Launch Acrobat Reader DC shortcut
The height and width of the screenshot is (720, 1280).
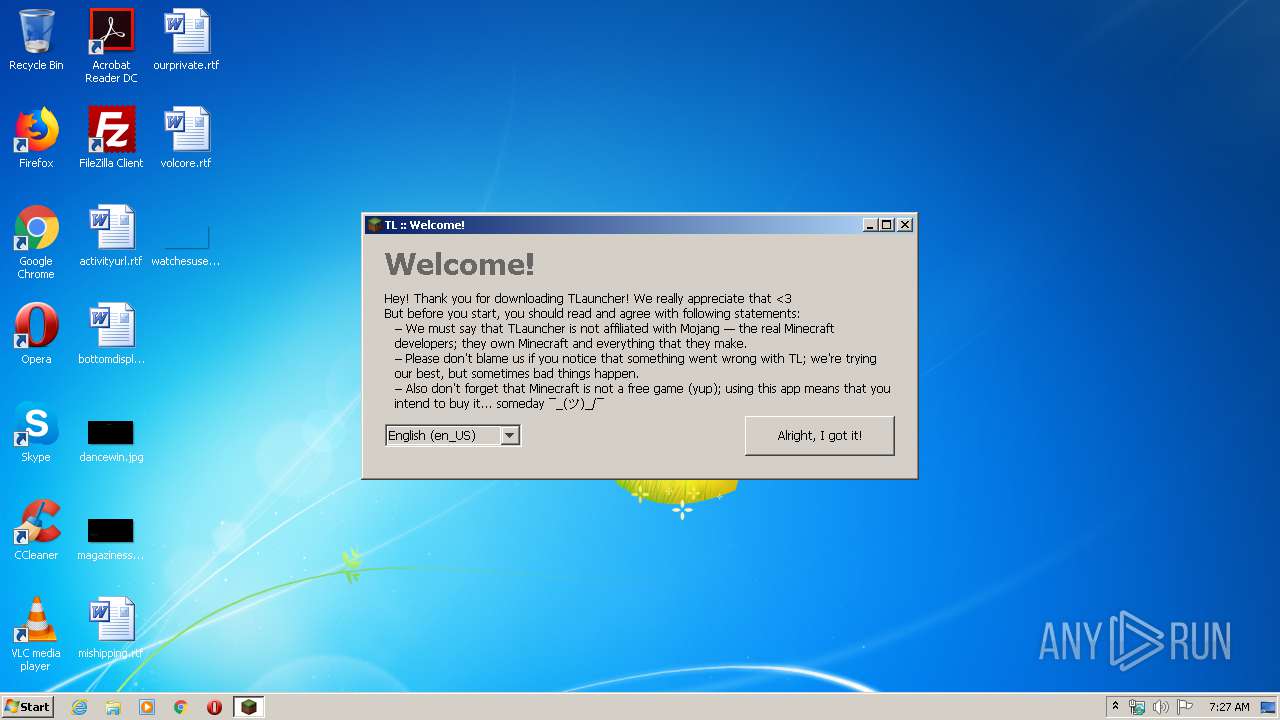111,46
